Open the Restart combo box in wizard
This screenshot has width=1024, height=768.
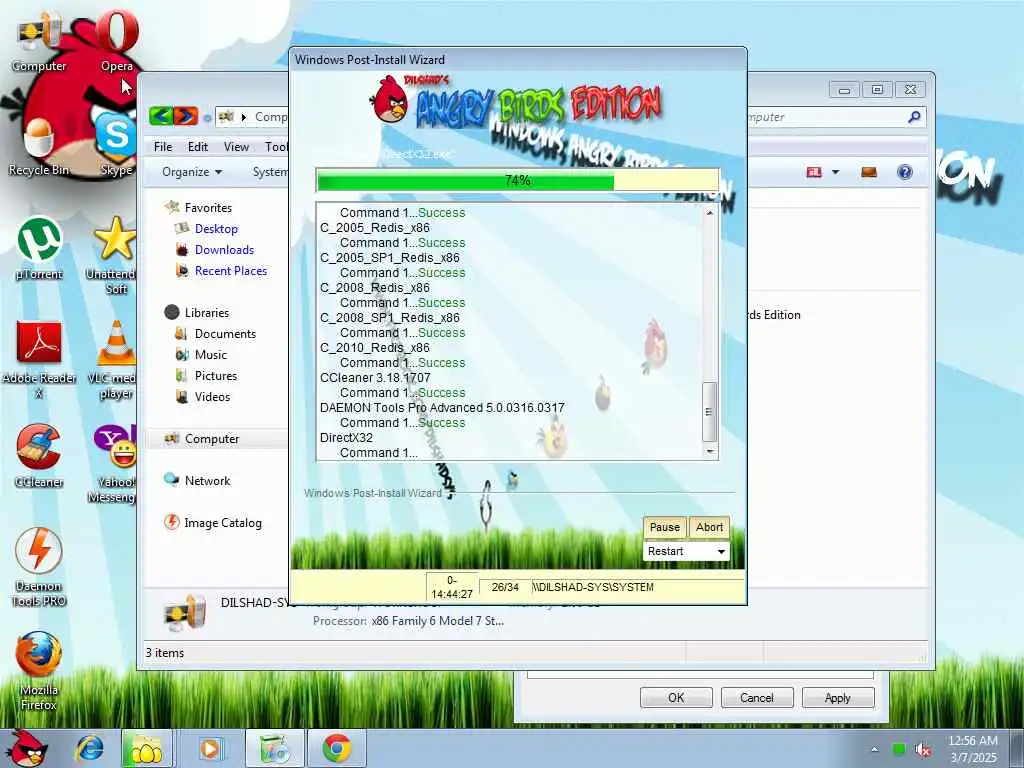tap(686, 551)
